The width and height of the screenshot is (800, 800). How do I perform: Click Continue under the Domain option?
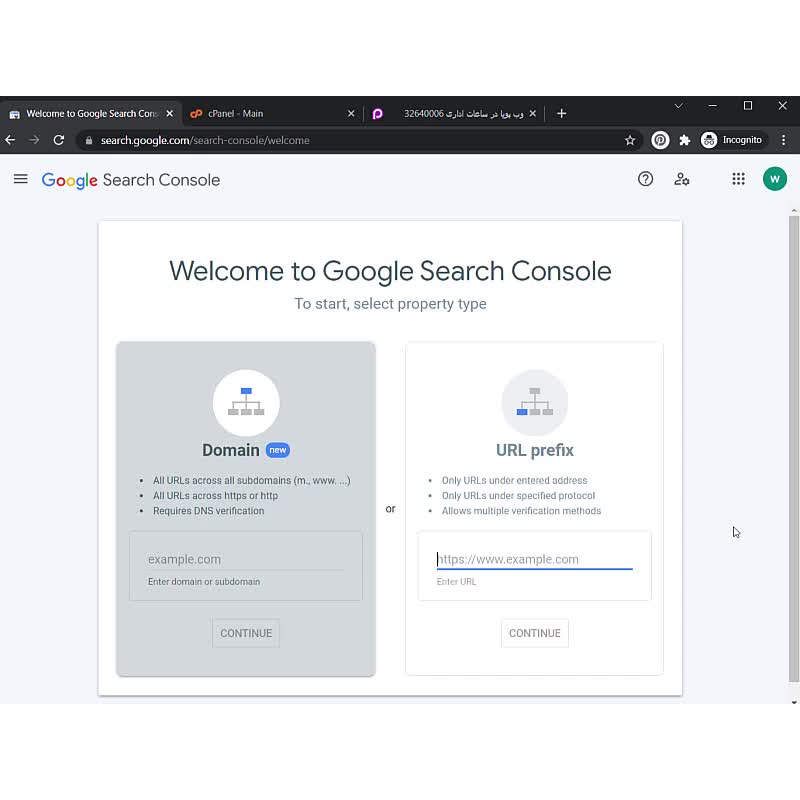click(246, 633)
